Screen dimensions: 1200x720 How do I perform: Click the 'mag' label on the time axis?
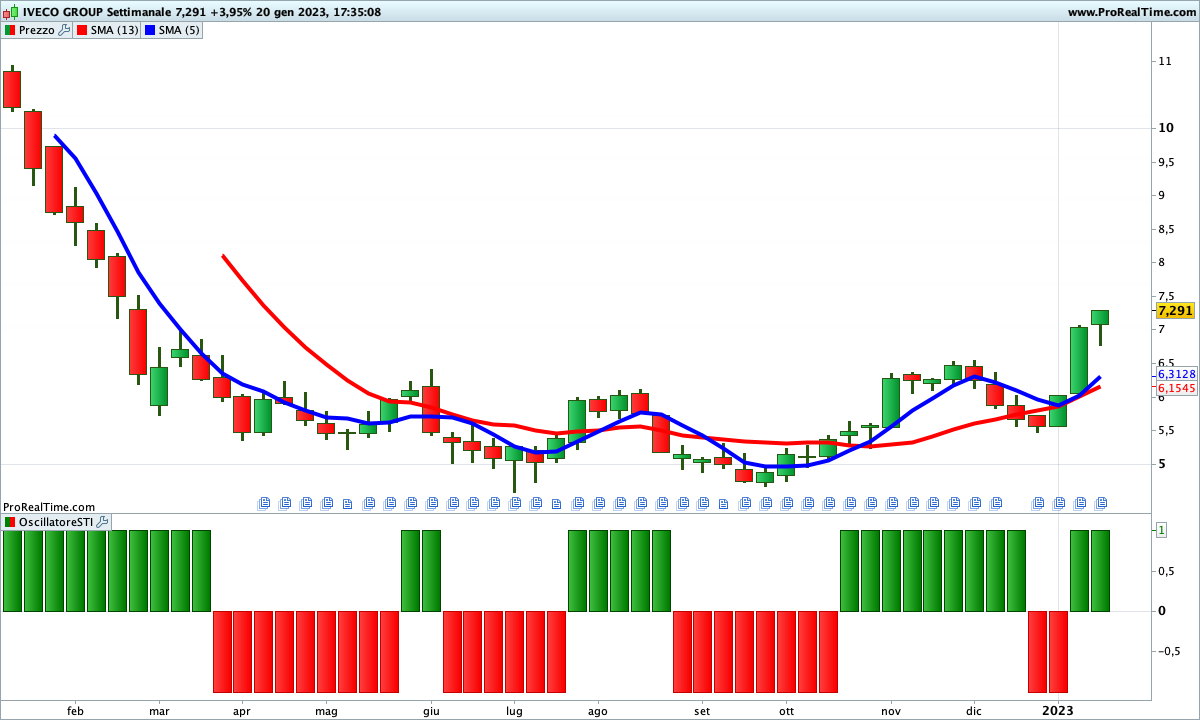326,711
